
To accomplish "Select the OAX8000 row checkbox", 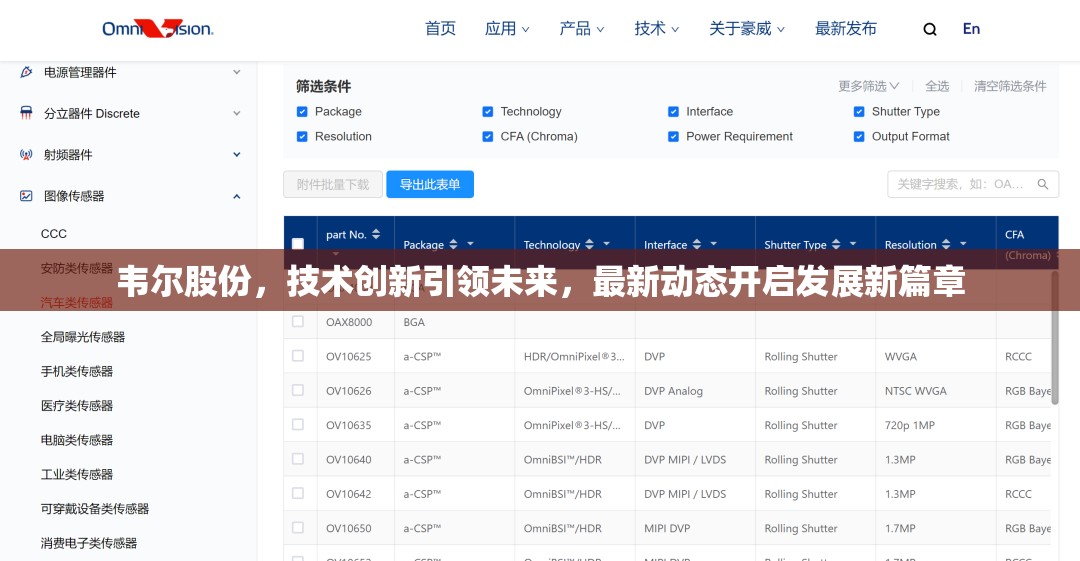I will point(298,321).
